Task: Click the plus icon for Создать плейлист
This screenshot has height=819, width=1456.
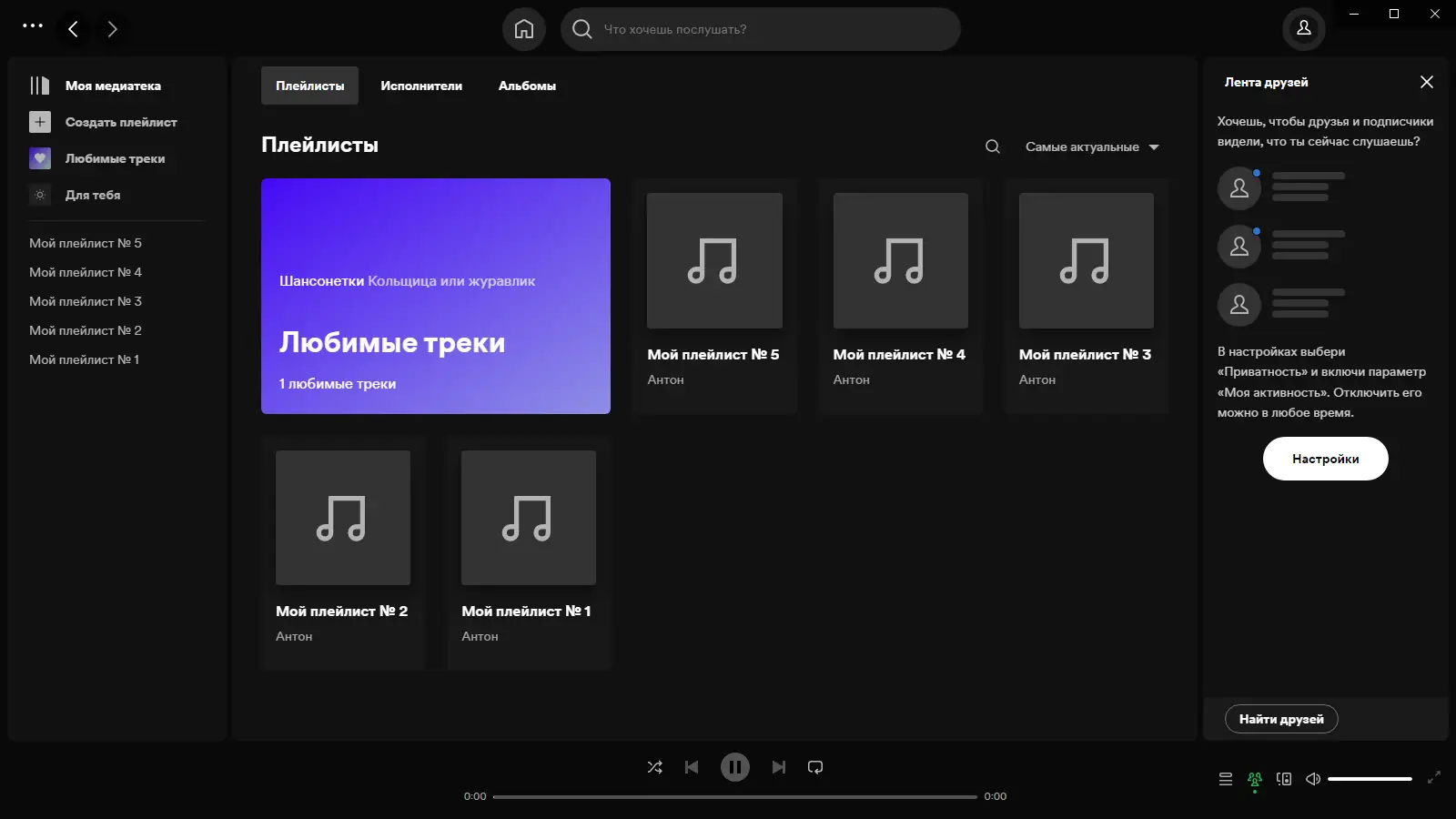Action: tap(40, 122)
